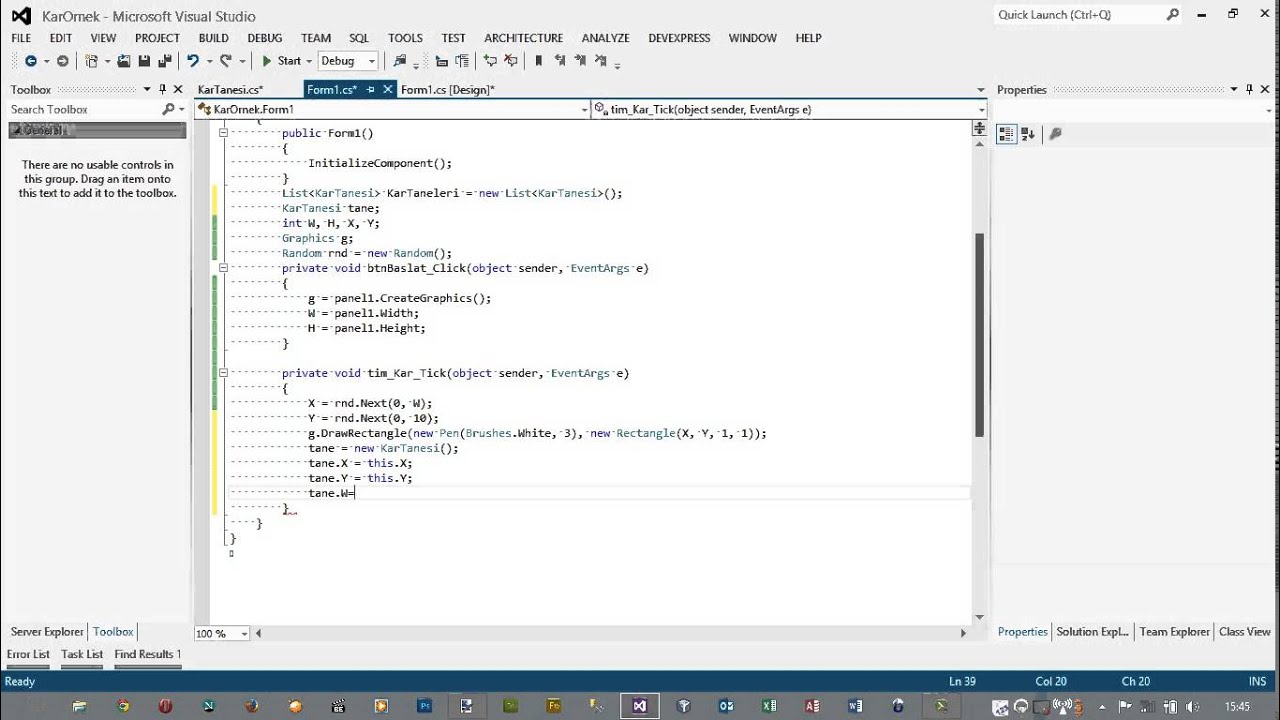Click the Navigate Forward arrow icon
Viewport: 1280px width, 720px height.
tap(63, 61)
